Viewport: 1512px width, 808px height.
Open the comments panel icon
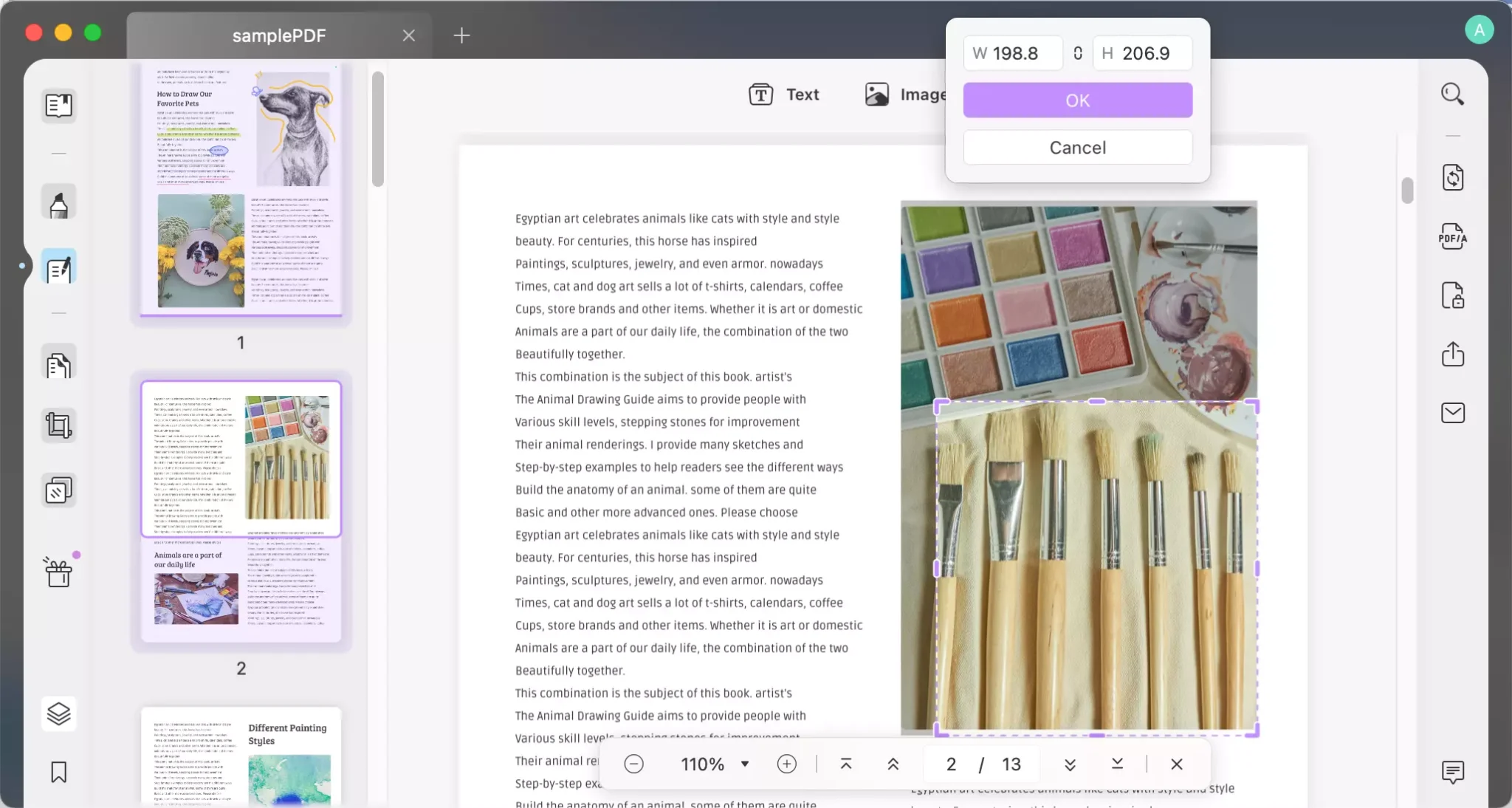point(1452,772)
